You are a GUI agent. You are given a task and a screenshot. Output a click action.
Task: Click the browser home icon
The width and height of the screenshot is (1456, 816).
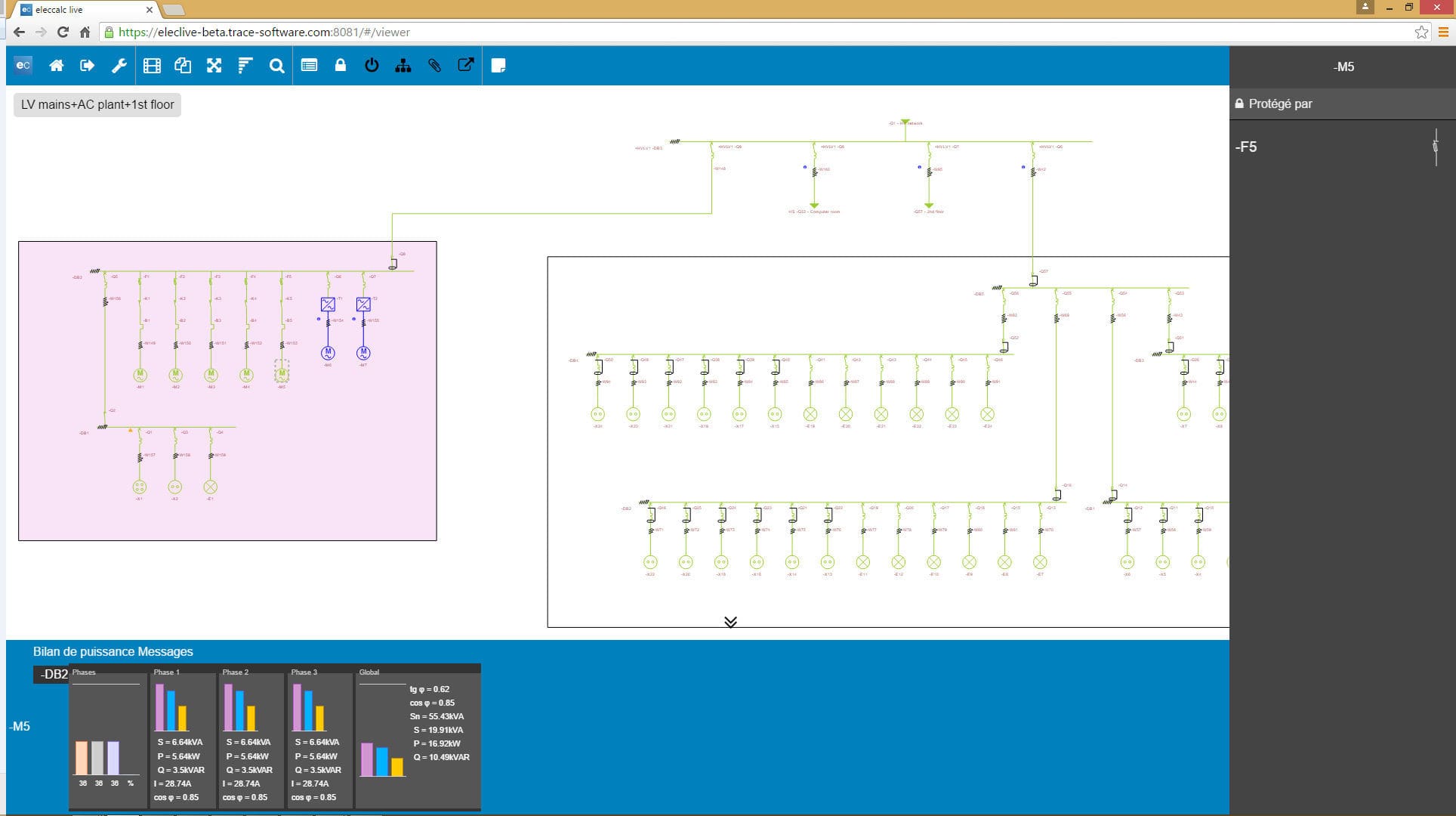pos(85,32)
